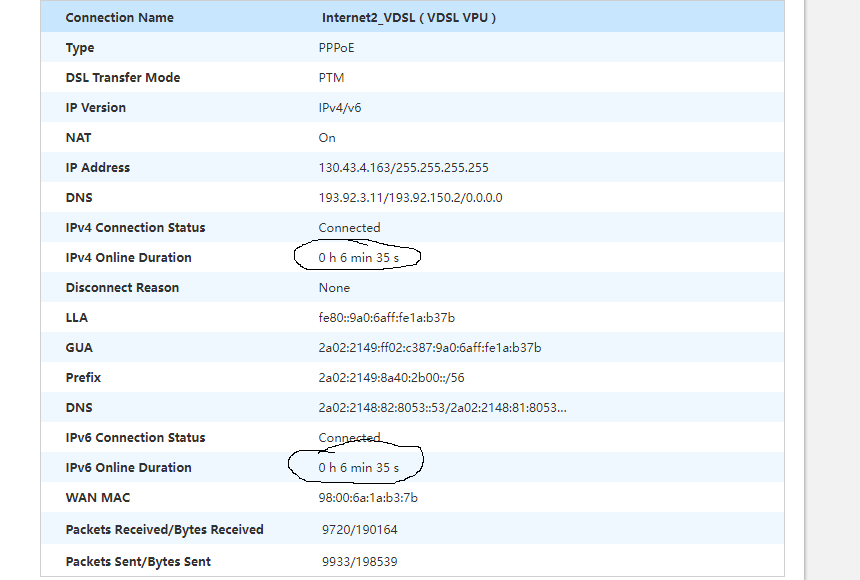860x580 pixels.
Task: Click the IPv6 Online Duration label
Action: pos(128,468)
